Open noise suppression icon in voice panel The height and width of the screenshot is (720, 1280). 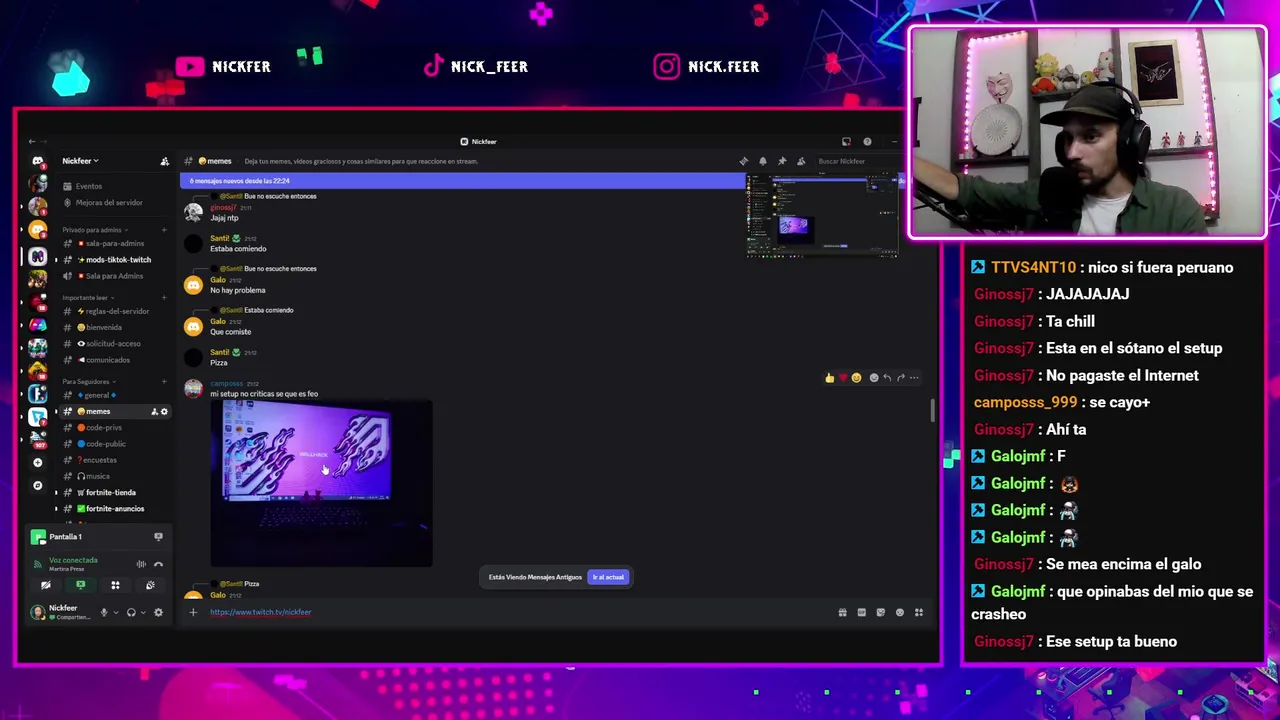[141, 564]
